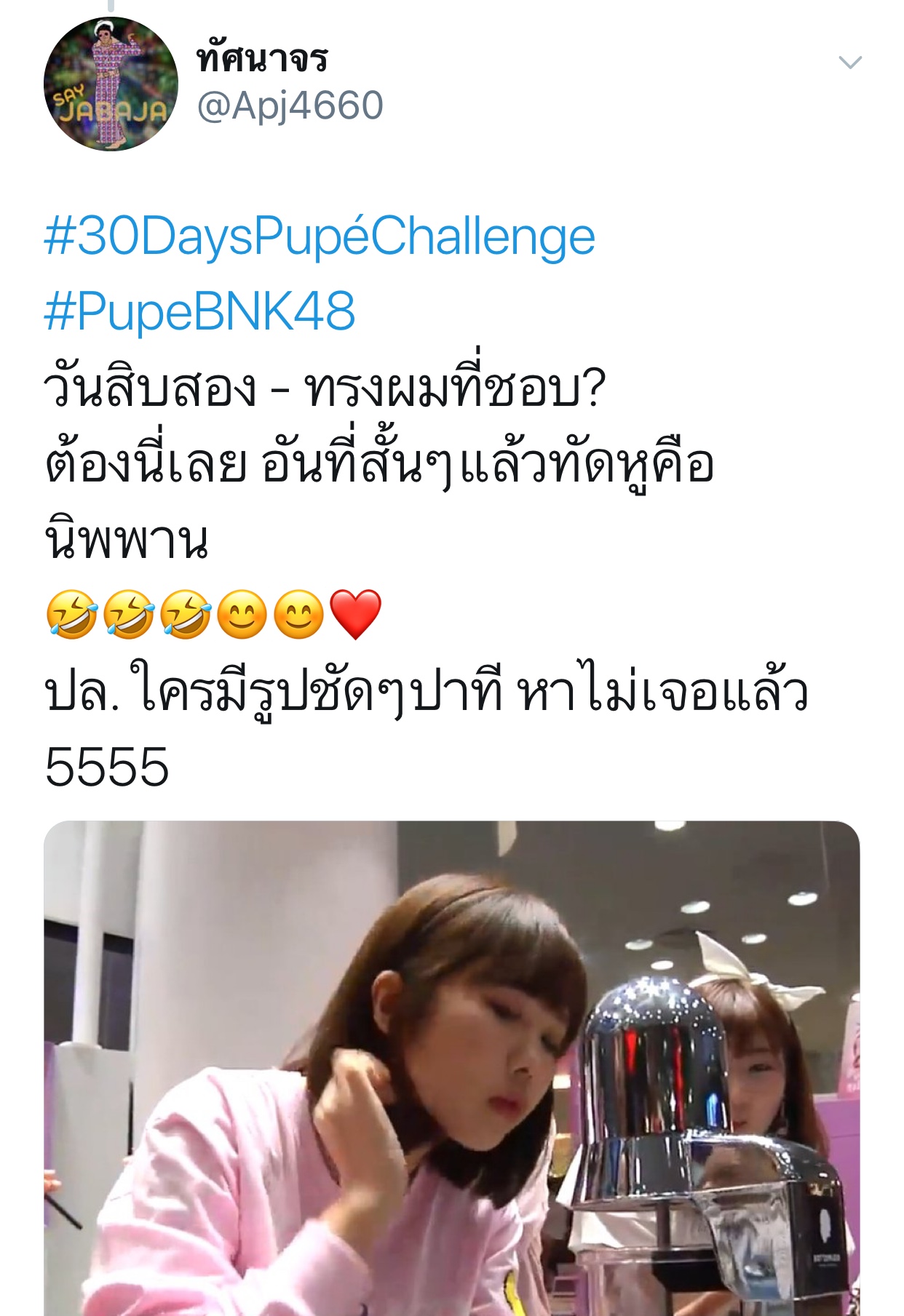Image resolution: width=904 pixels, height=1316 pixels.
Task: Tap the 5555 text
Action: 106,767
